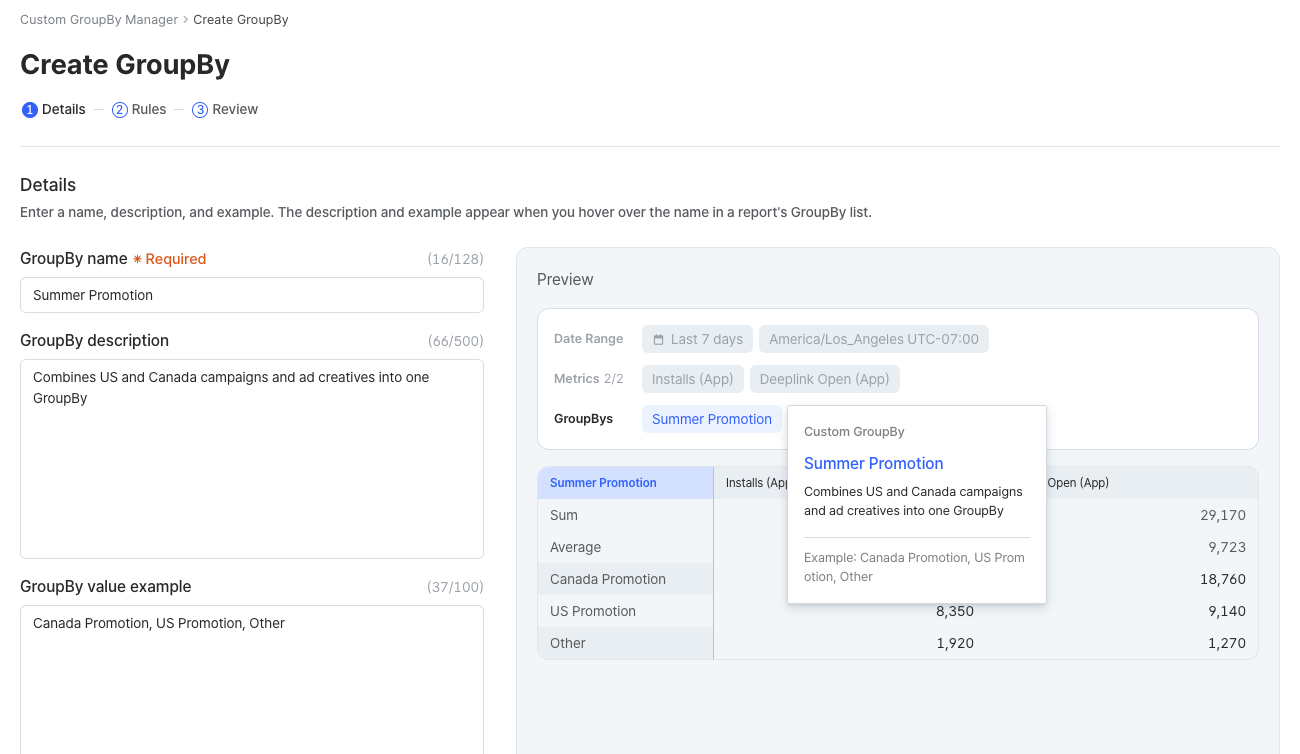Click the (16/128) character counter
Image resolution: width=1300 pixels, height=754 pixels.
pyautogui.click(x=455, y=259)
